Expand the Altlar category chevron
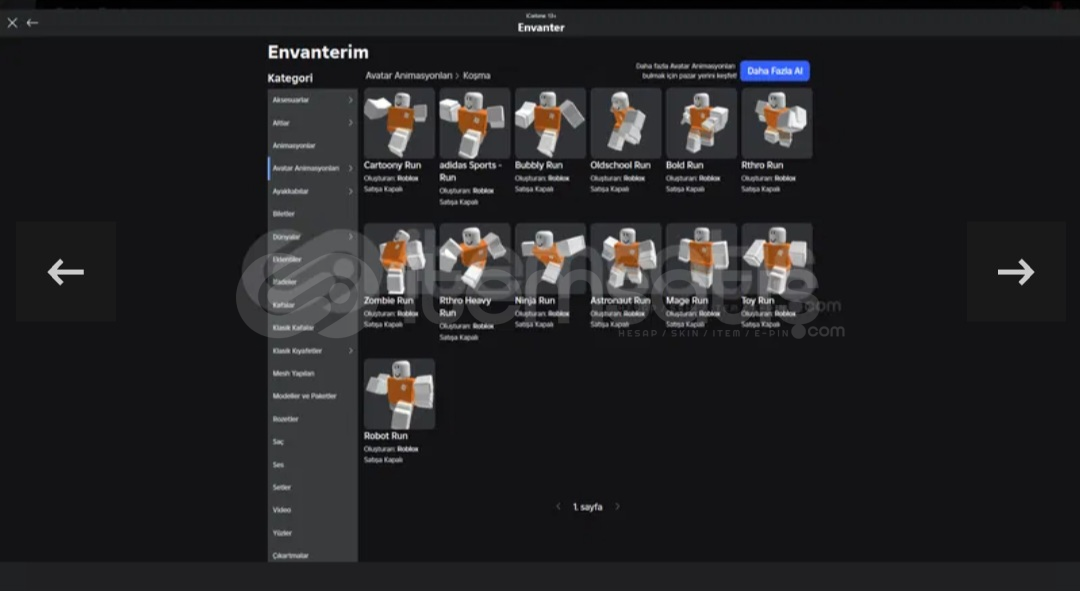Image resolution: width=1080 pixels, height=591 pixels. click(x=350, y=123)
